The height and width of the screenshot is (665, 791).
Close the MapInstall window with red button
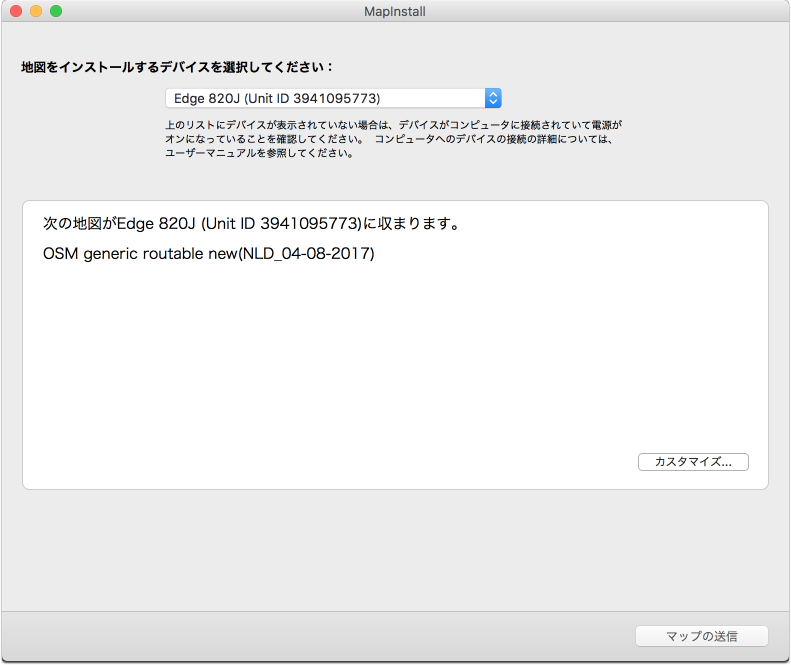point(16,11)
